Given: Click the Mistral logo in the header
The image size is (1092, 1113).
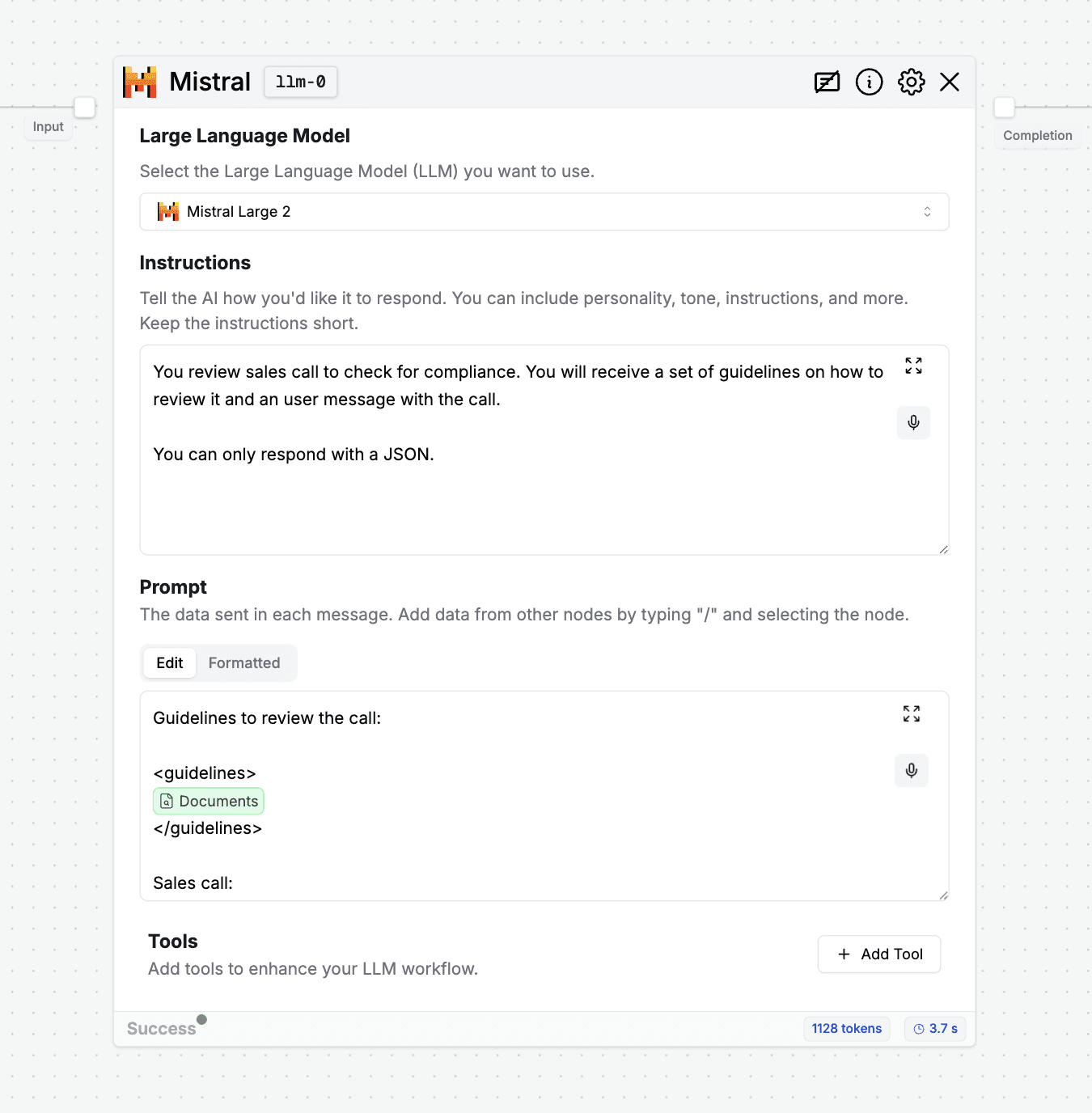Looking at the screenshot, I should pos(139,82).
